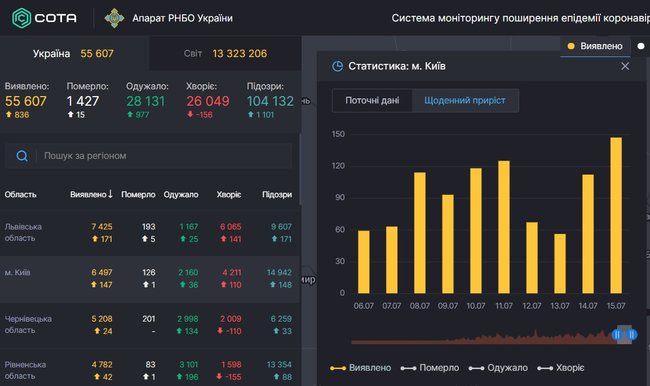Click the Померло total value 1 427
The image size is (650, 386).
tap(83, 101)
